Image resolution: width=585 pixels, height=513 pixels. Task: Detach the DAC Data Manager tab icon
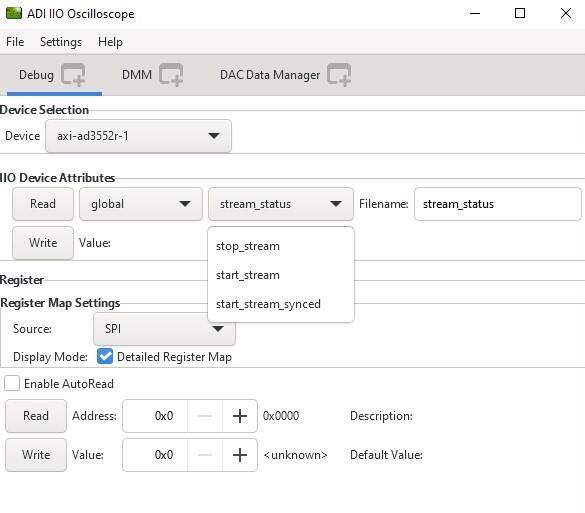(339, 75)
